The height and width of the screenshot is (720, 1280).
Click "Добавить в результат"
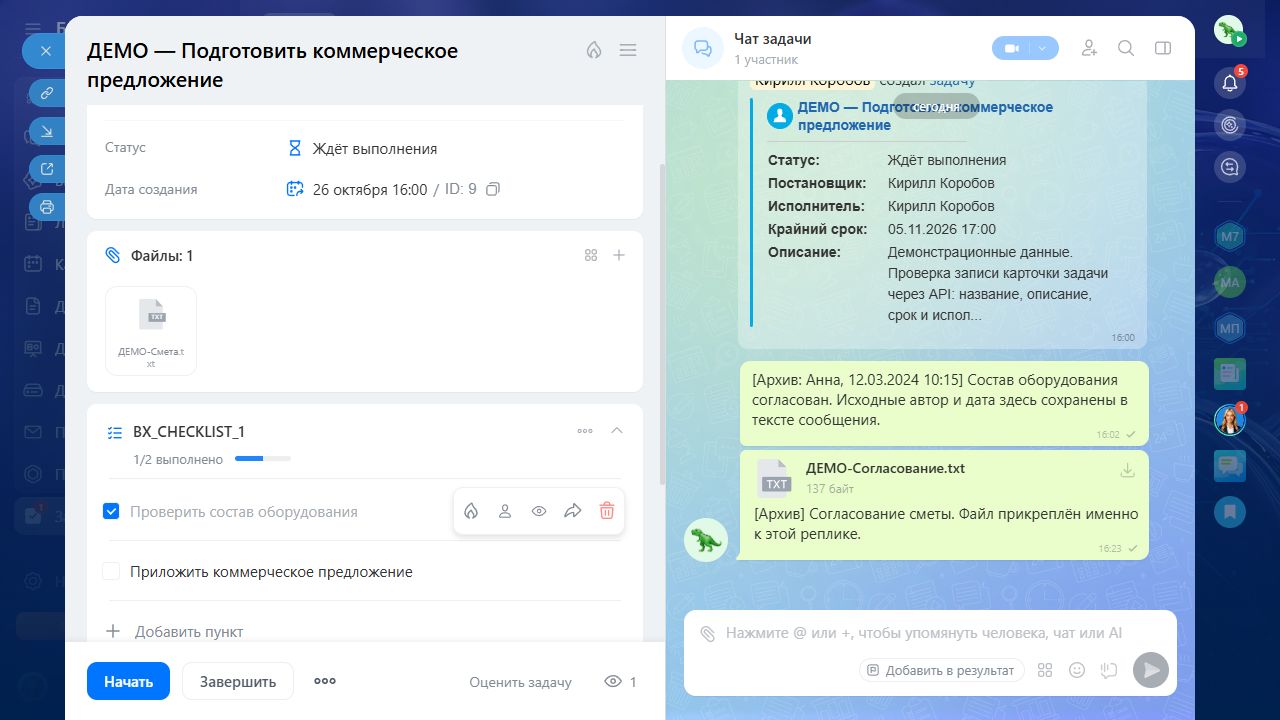click(x=941, y=670)
